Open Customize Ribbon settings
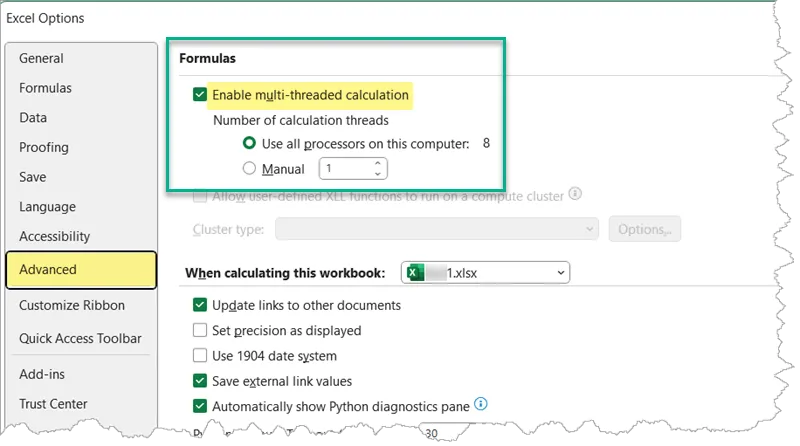This screenshot has height=446, width=800. [x=72, y=305]
